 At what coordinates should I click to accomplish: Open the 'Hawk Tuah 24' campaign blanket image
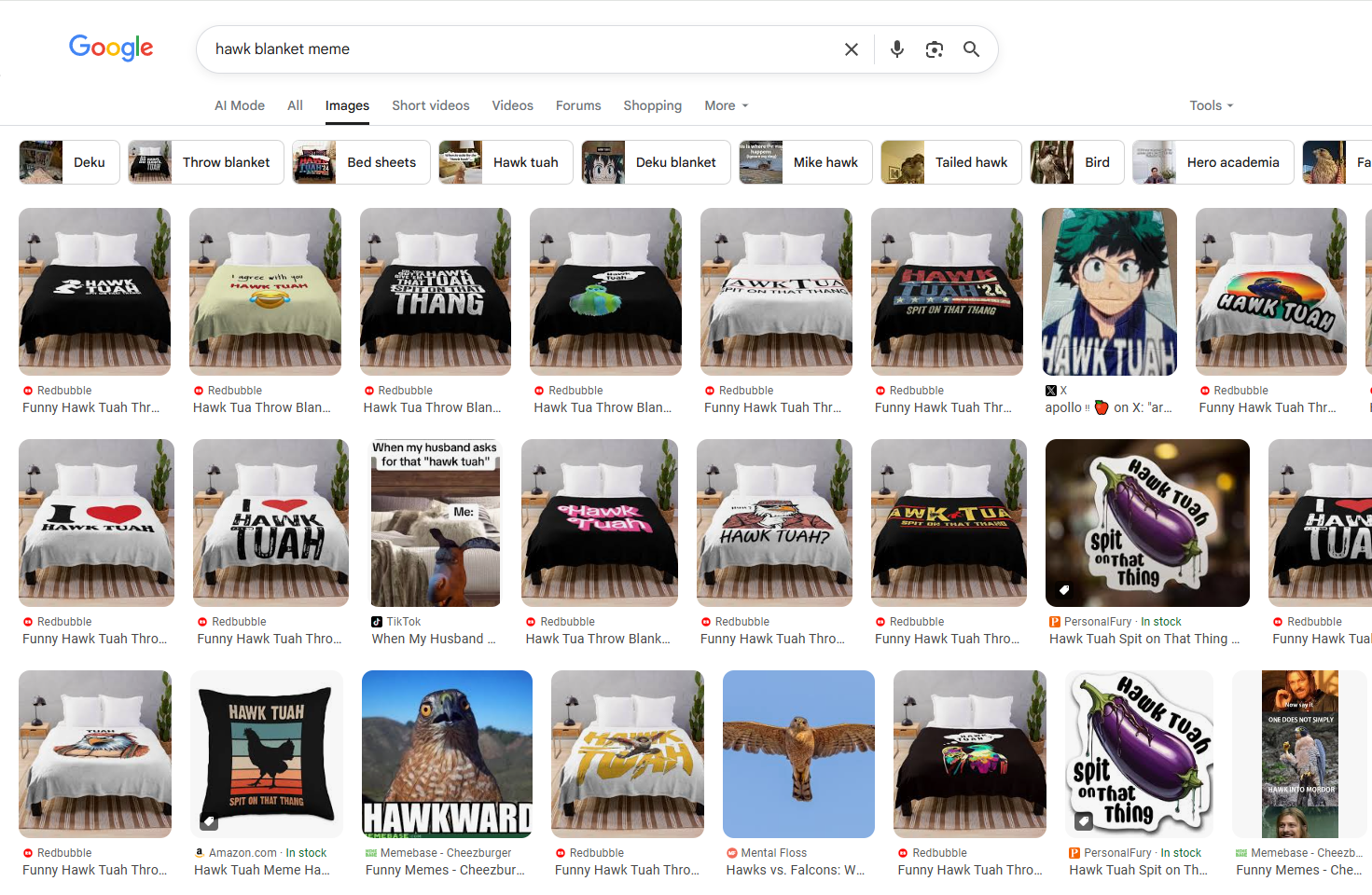[x=947, y=292]
